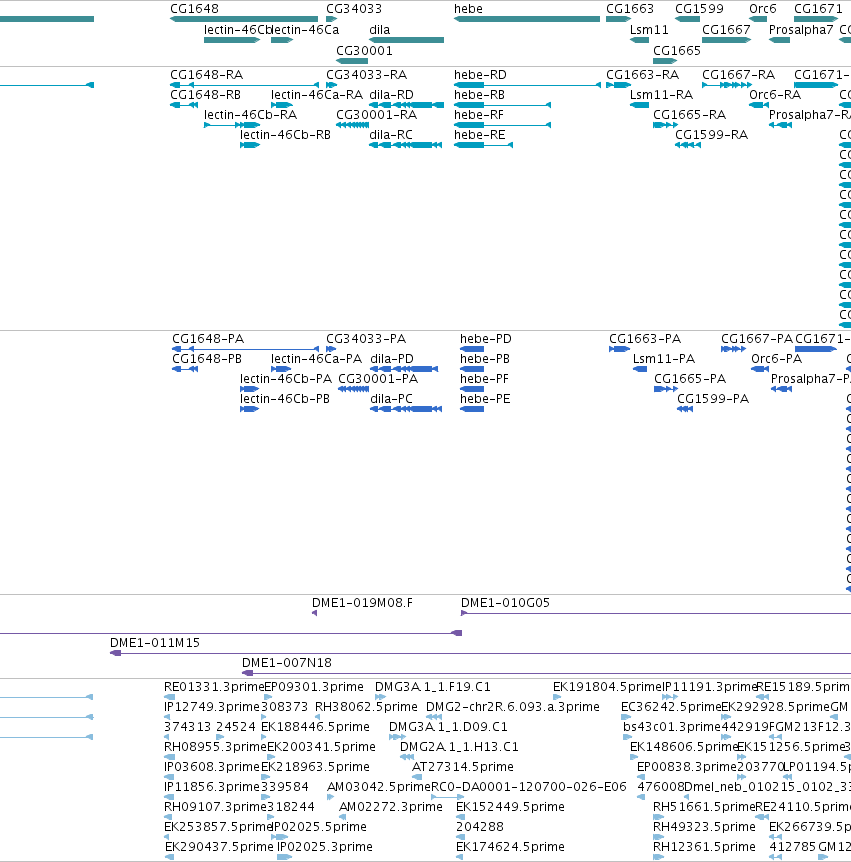Image resolution: width=851 pixels, height=862 pixels.
Task: Select protein CG1663-PA
Action: (645, 339)
